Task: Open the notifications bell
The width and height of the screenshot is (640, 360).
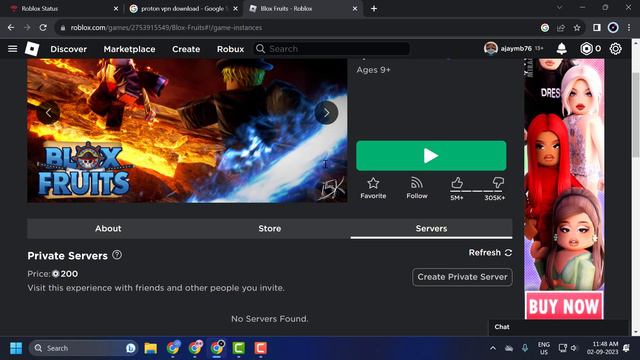Action: pyautogui.click(x=562, y=49)
